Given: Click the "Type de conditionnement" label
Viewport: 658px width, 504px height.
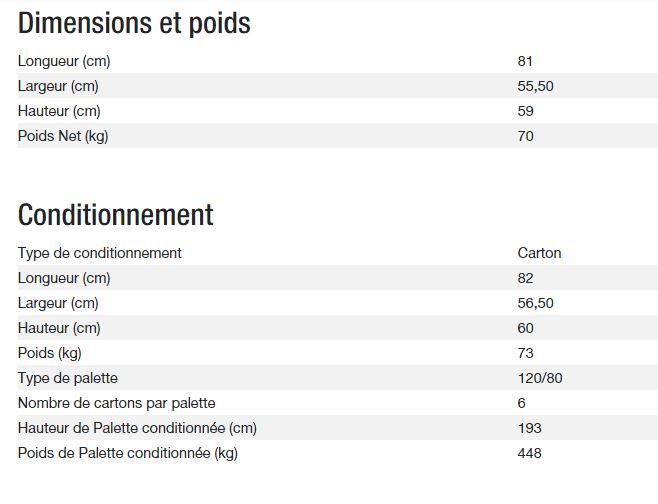Looking at the screenshot, I should click(100, 253).
